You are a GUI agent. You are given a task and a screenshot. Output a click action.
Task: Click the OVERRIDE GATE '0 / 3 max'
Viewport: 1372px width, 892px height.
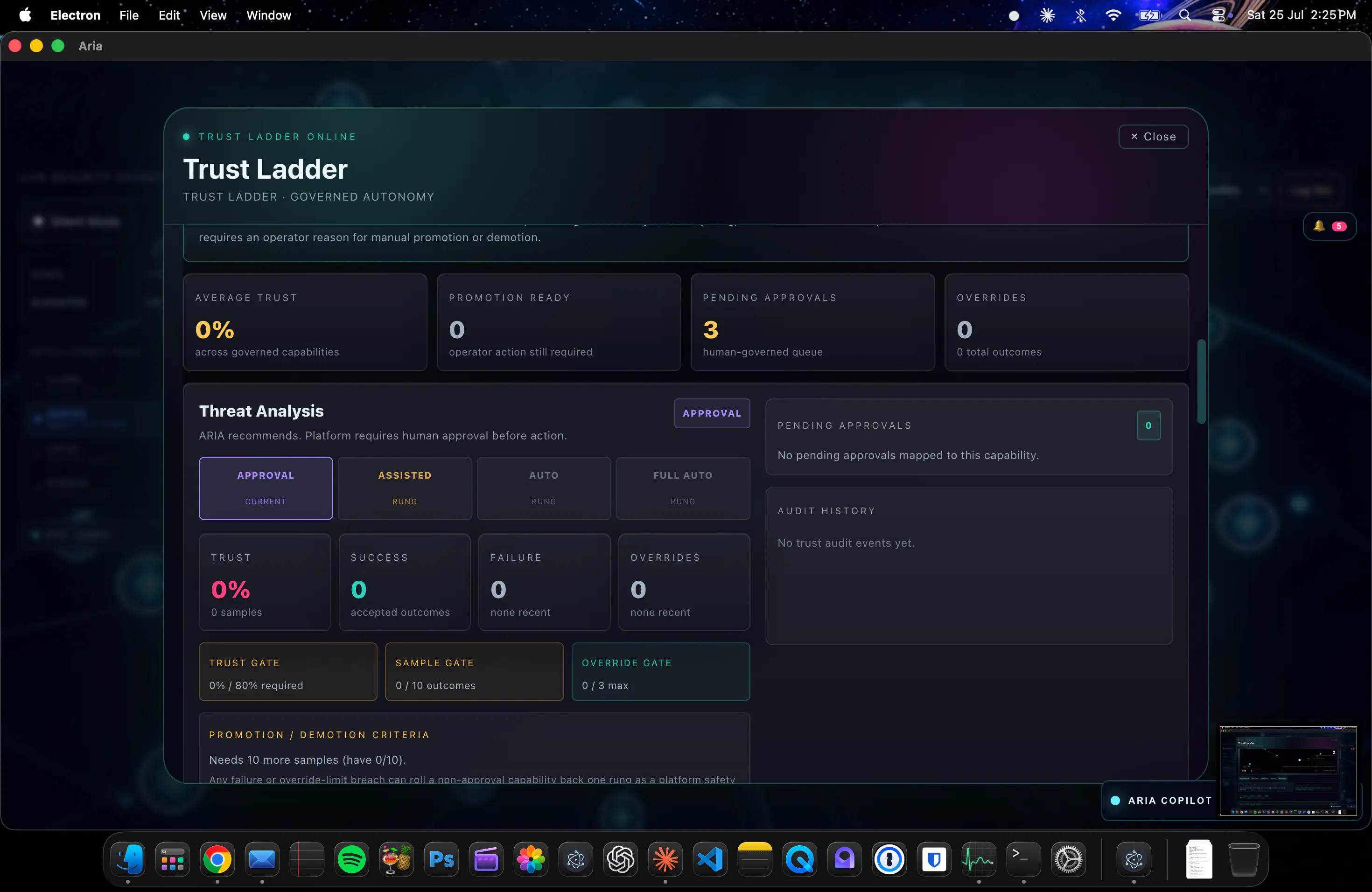pos(661,672)
